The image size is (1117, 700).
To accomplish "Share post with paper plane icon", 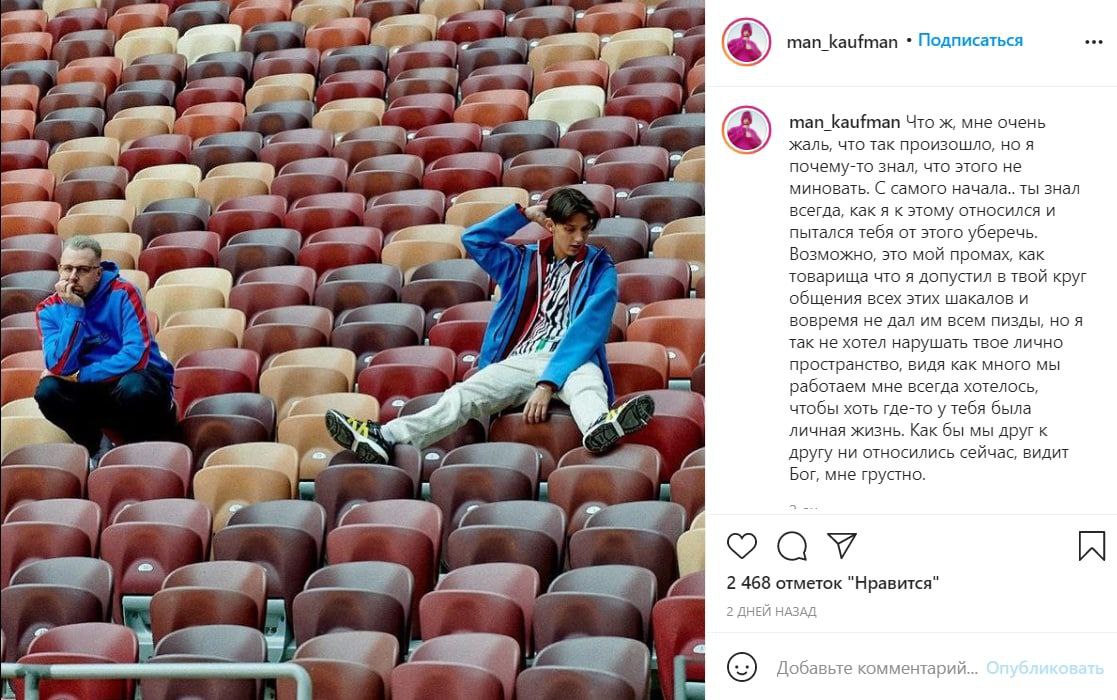I will tap(841, 545).
